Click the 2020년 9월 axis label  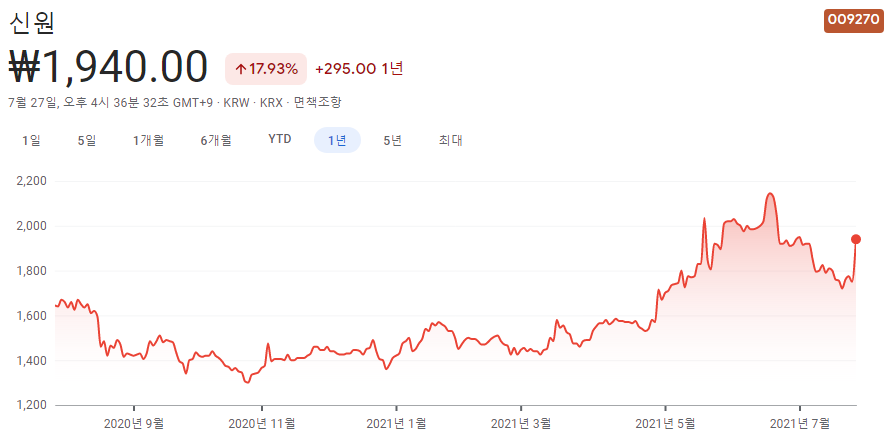click(x=134, y=423)
